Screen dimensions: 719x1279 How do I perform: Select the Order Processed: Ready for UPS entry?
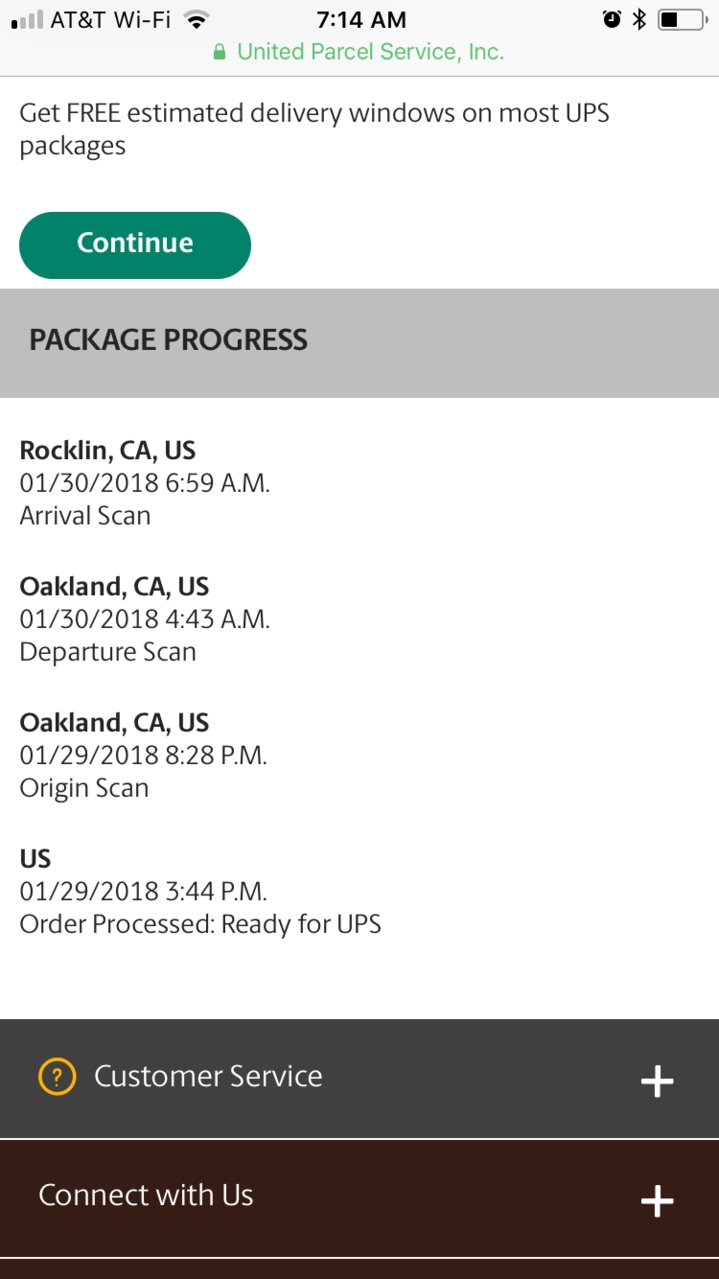click(200, 891)
